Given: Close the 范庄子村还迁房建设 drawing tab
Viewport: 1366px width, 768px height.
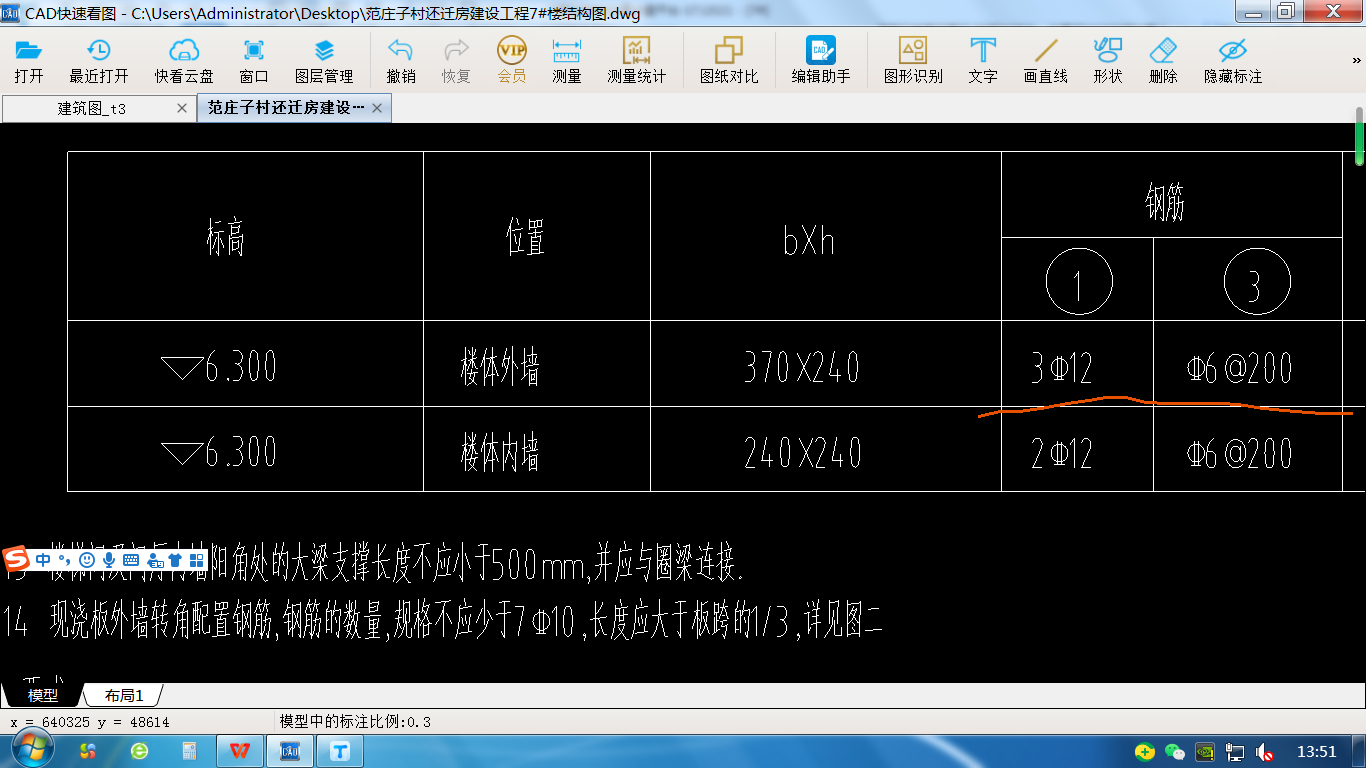Looking at the screenshot, I should 377,108.
